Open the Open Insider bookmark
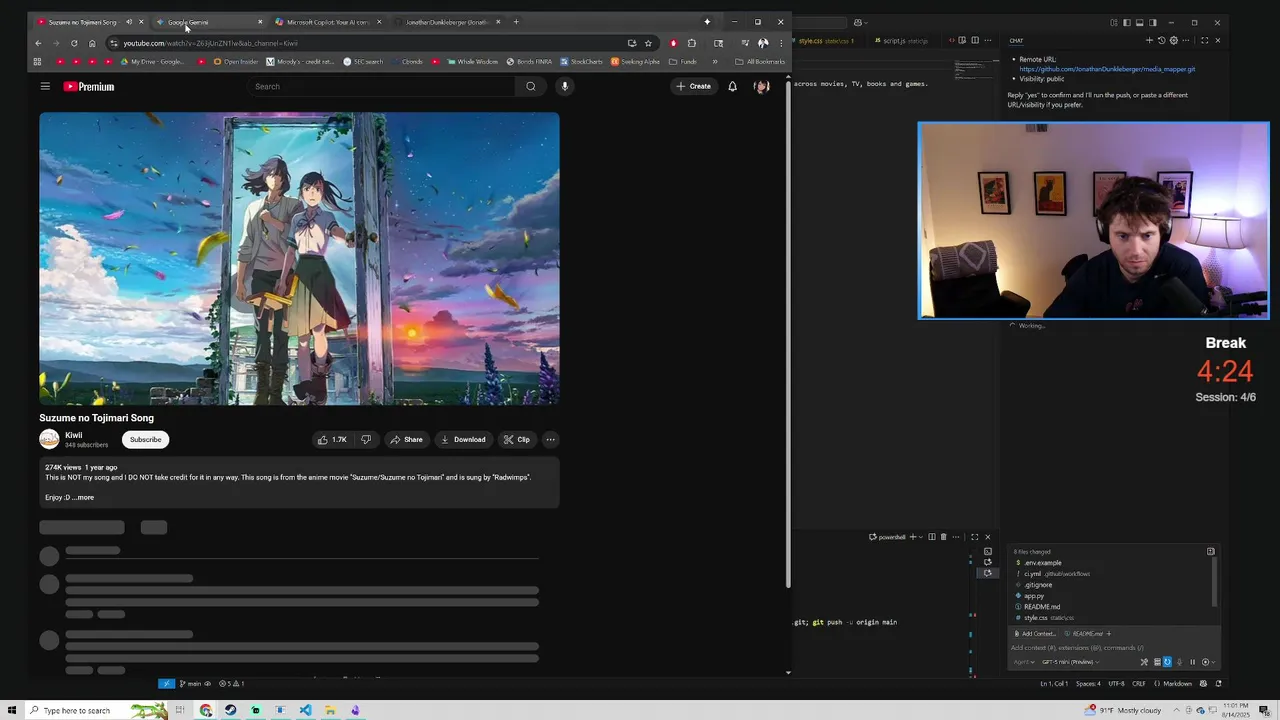Viewport: 1280px width, 720px height. [235, 62]
